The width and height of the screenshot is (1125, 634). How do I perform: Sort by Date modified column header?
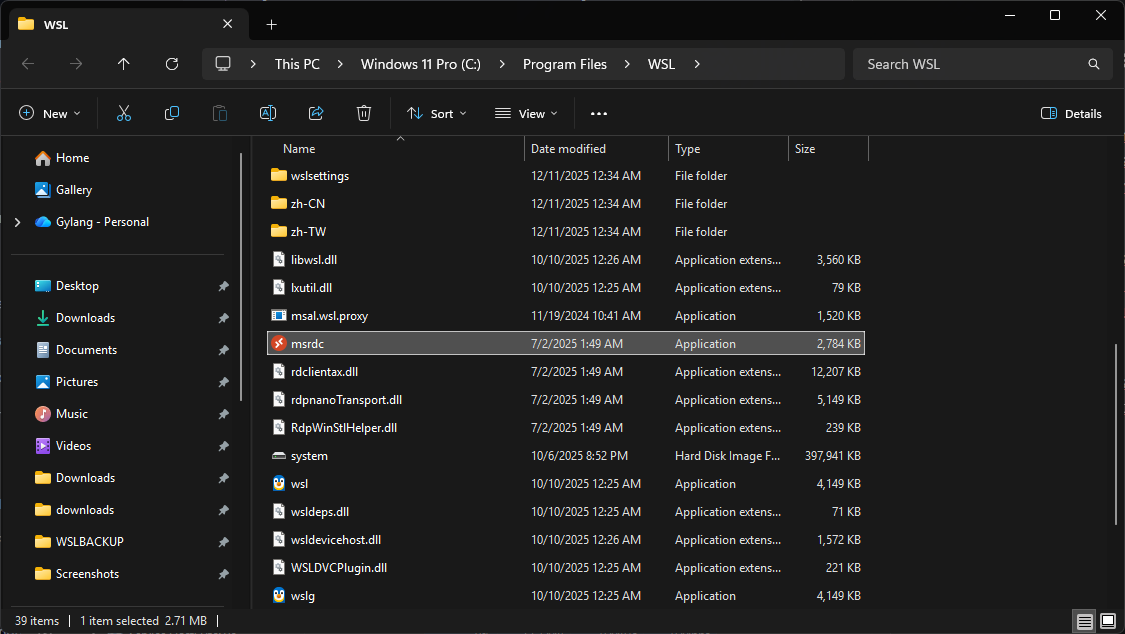point(568,149)
